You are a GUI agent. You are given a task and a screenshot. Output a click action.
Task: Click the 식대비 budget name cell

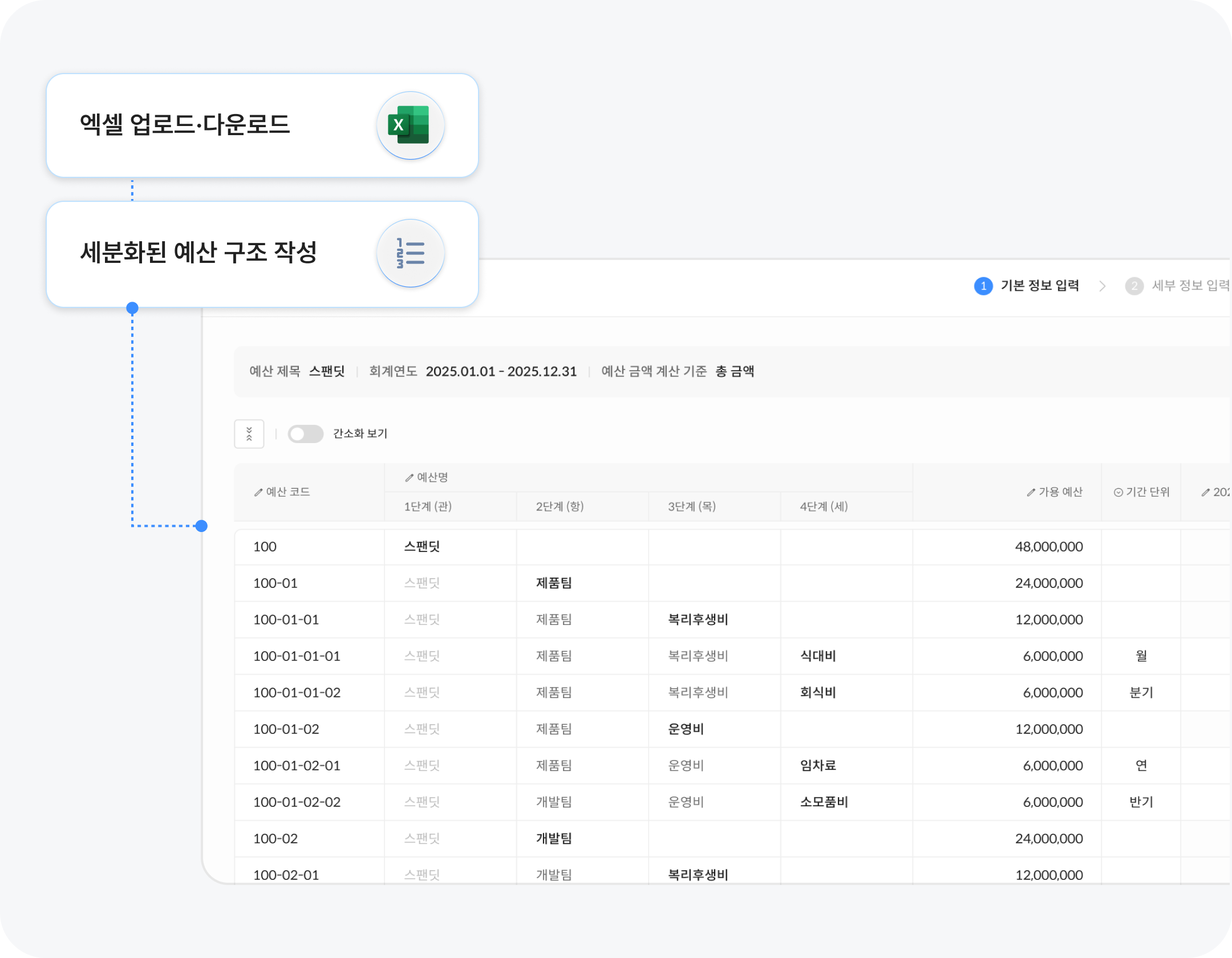tap(818, 656)
